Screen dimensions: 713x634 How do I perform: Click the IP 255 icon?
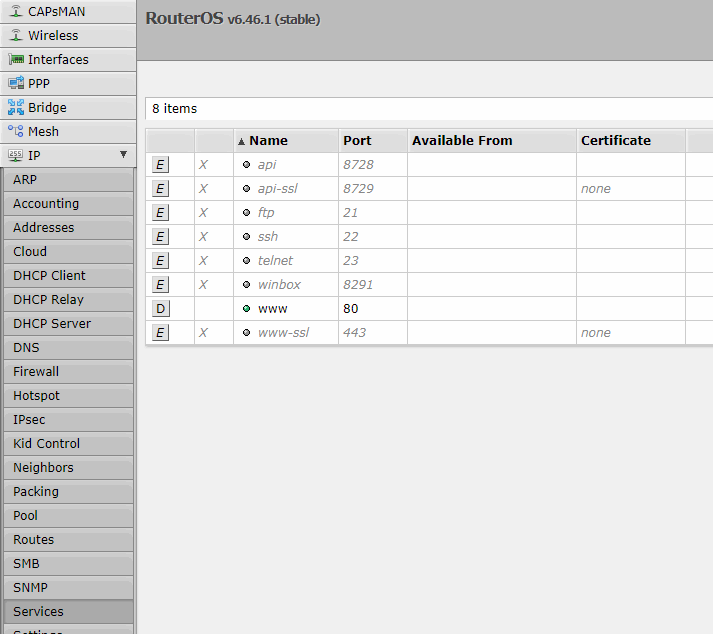tap(16, 156)
